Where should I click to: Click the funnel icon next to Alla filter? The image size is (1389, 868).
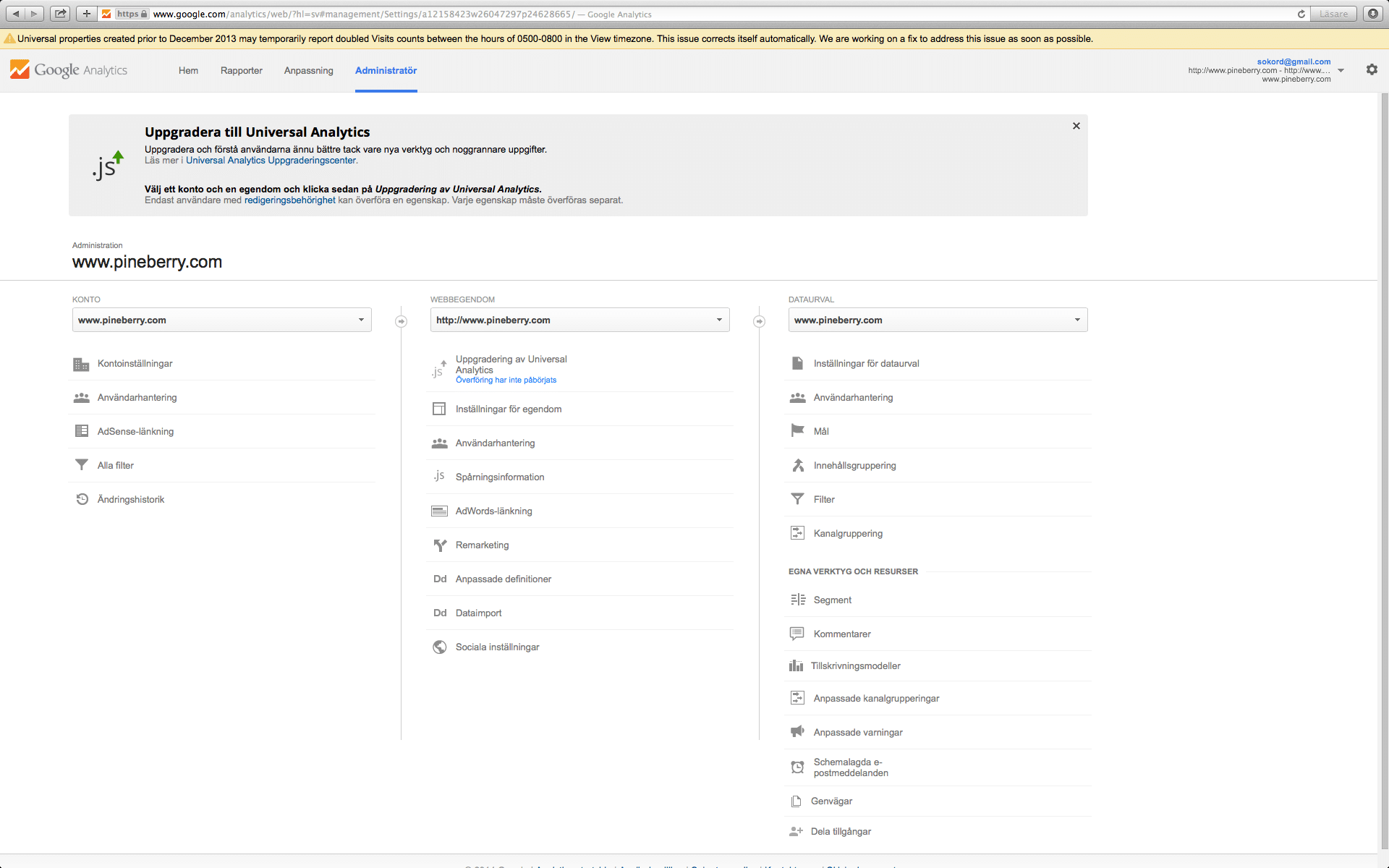(x=82, y=465)
